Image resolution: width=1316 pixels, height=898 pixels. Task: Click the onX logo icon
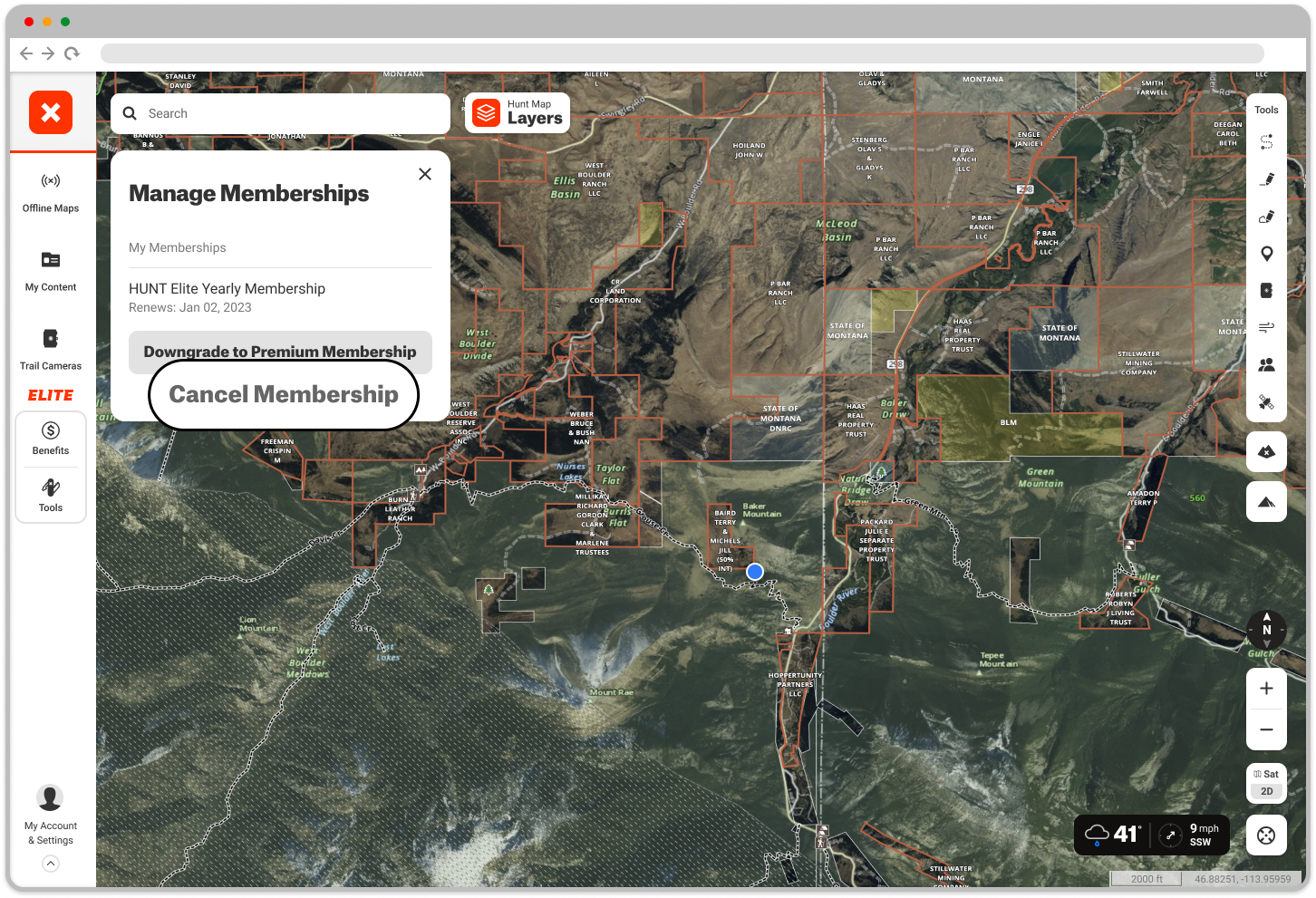(51, 112)
